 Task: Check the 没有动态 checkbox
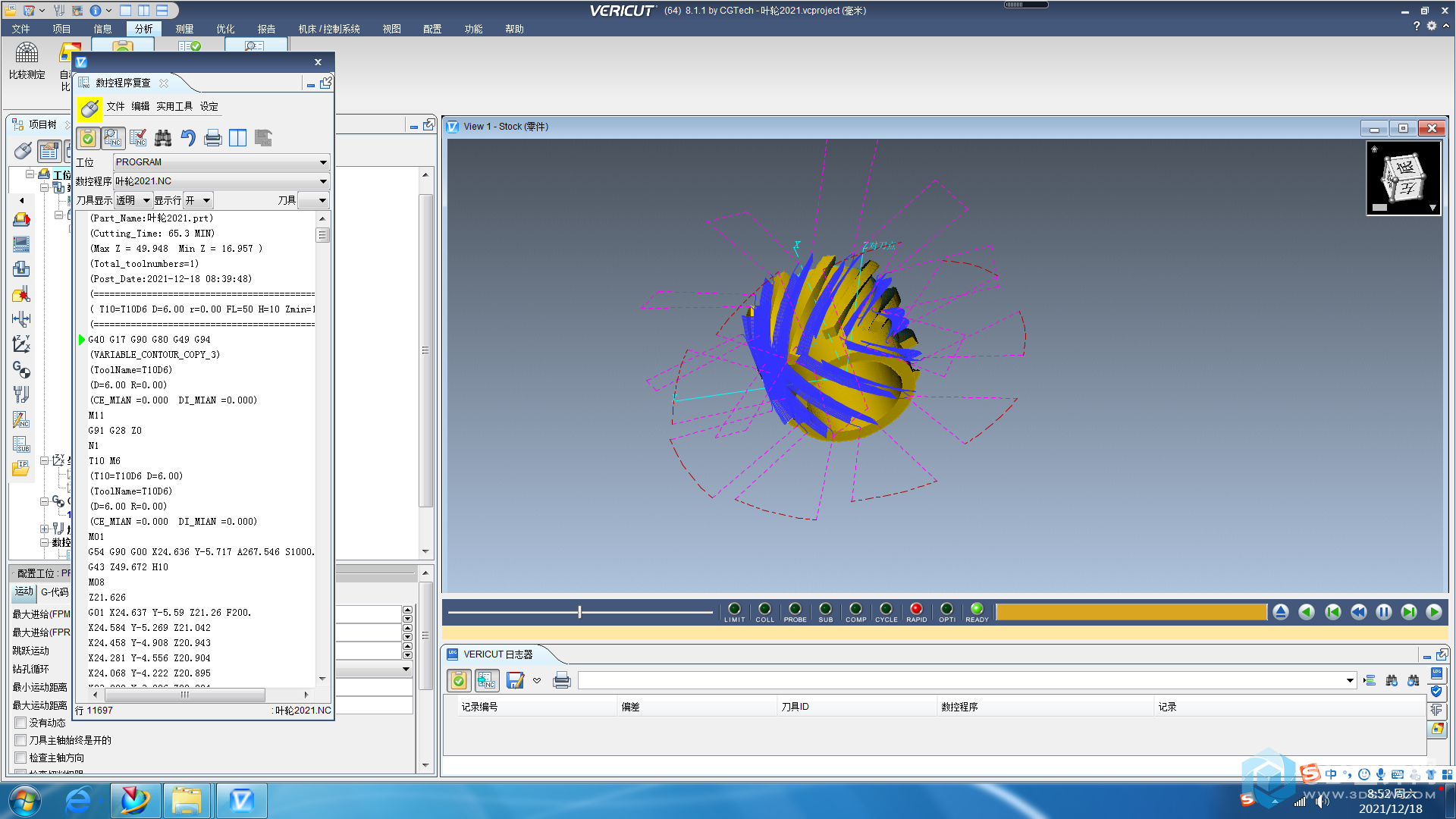(20, 723)
